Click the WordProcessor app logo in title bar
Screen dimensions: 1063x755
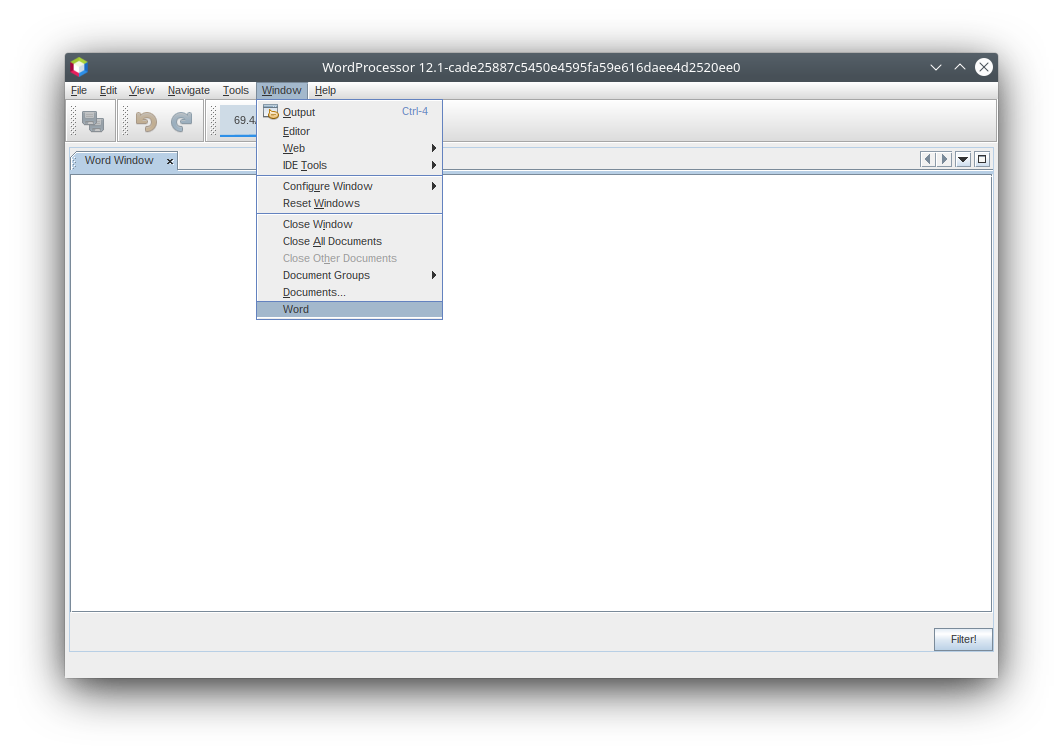pyautogui.click(x=79, y=67)
